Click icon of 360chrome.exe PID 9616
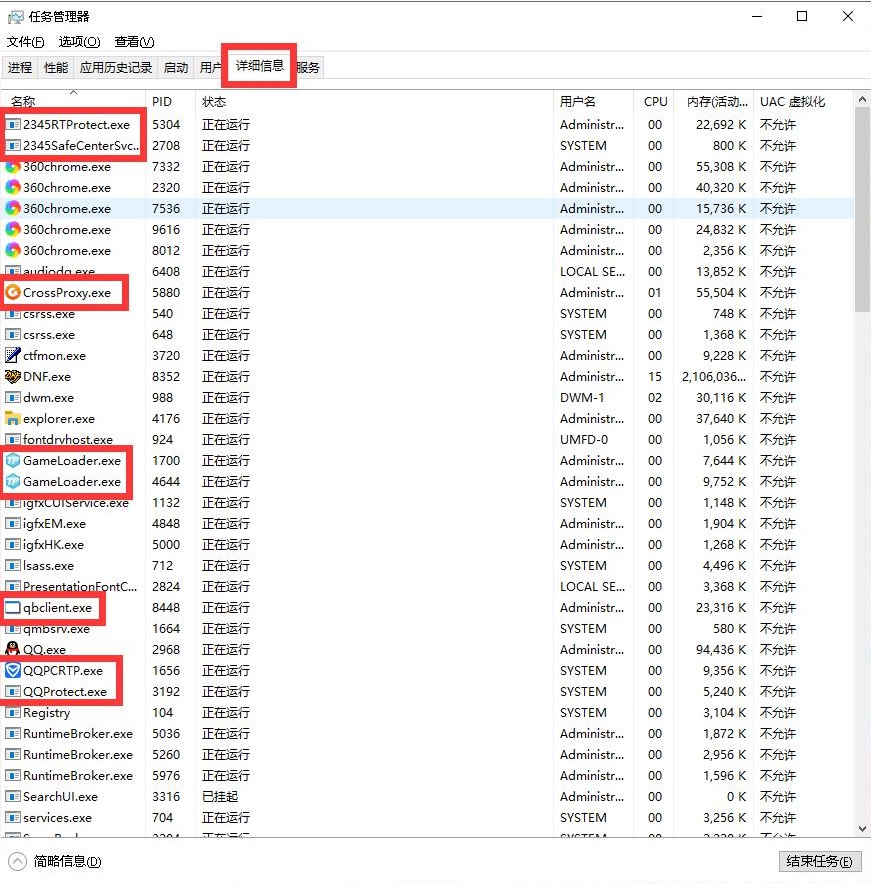Screen dimensions: 871x885 12,230
